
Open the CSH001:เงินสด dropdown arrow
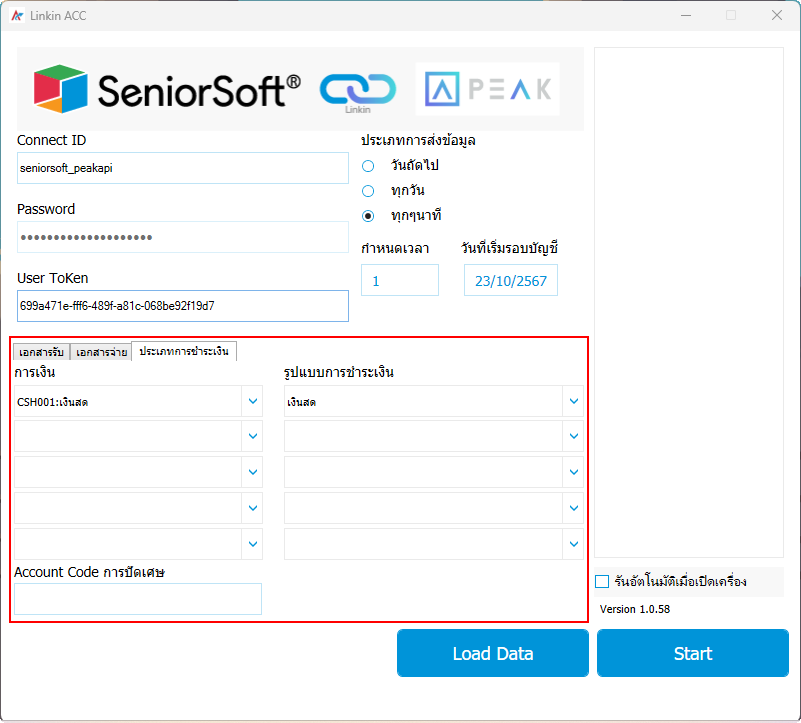(x=253, y=401)
